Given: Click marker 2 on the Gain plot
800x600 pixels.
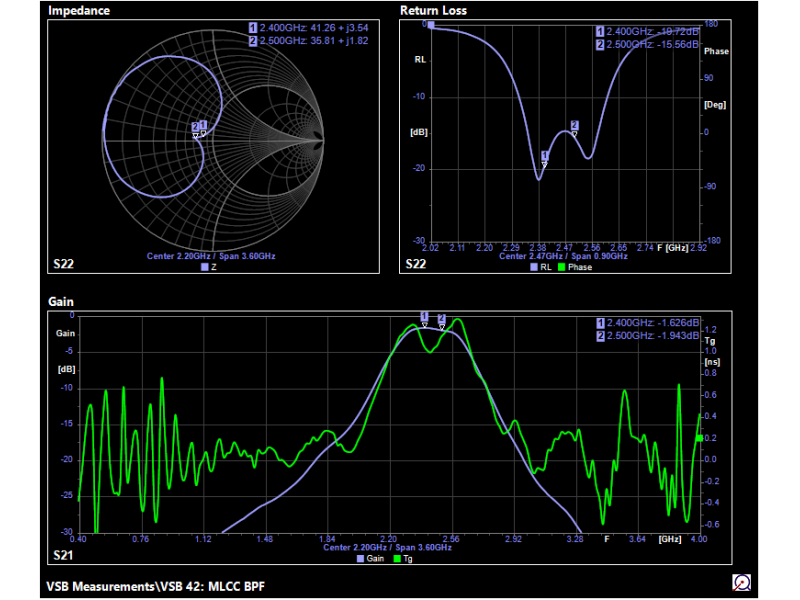Looking at the screenshot, I should coord(441,317).
